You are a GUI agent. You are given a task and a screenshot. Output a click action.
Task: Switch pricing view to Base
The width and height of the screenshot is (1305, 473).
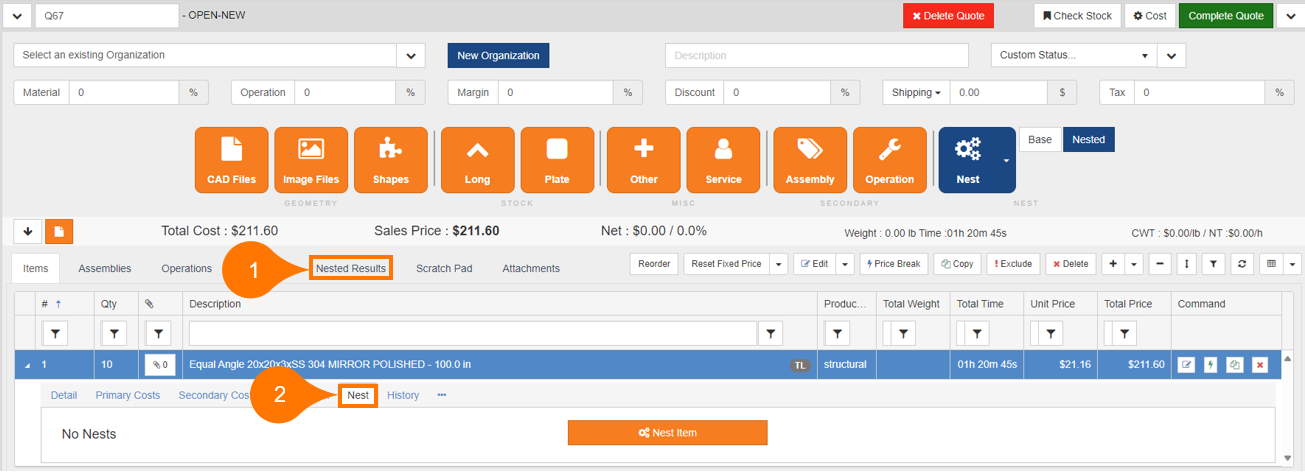coord(1040,140)
